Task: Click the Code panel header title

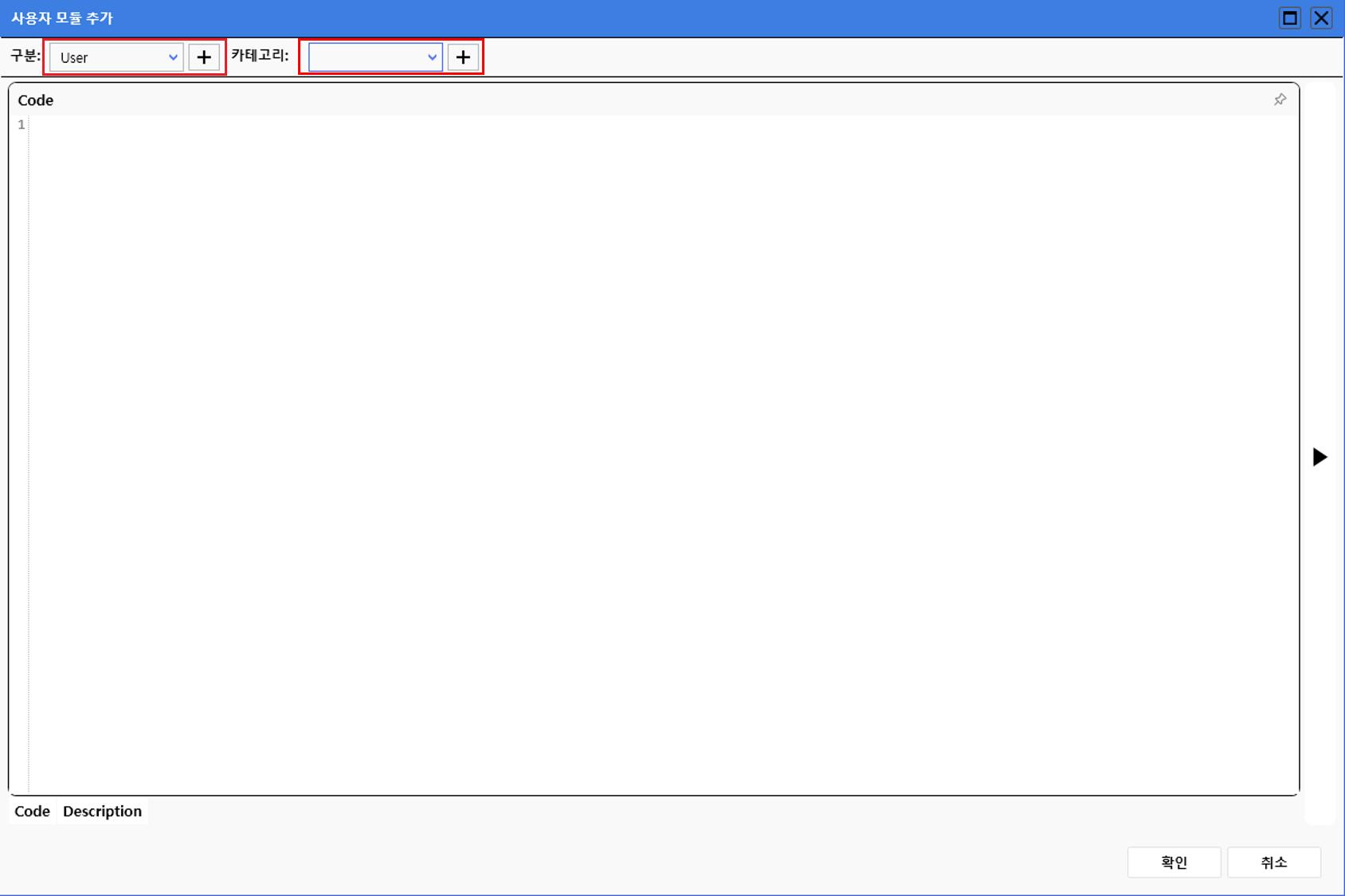Action: click(x=36, y=100)
